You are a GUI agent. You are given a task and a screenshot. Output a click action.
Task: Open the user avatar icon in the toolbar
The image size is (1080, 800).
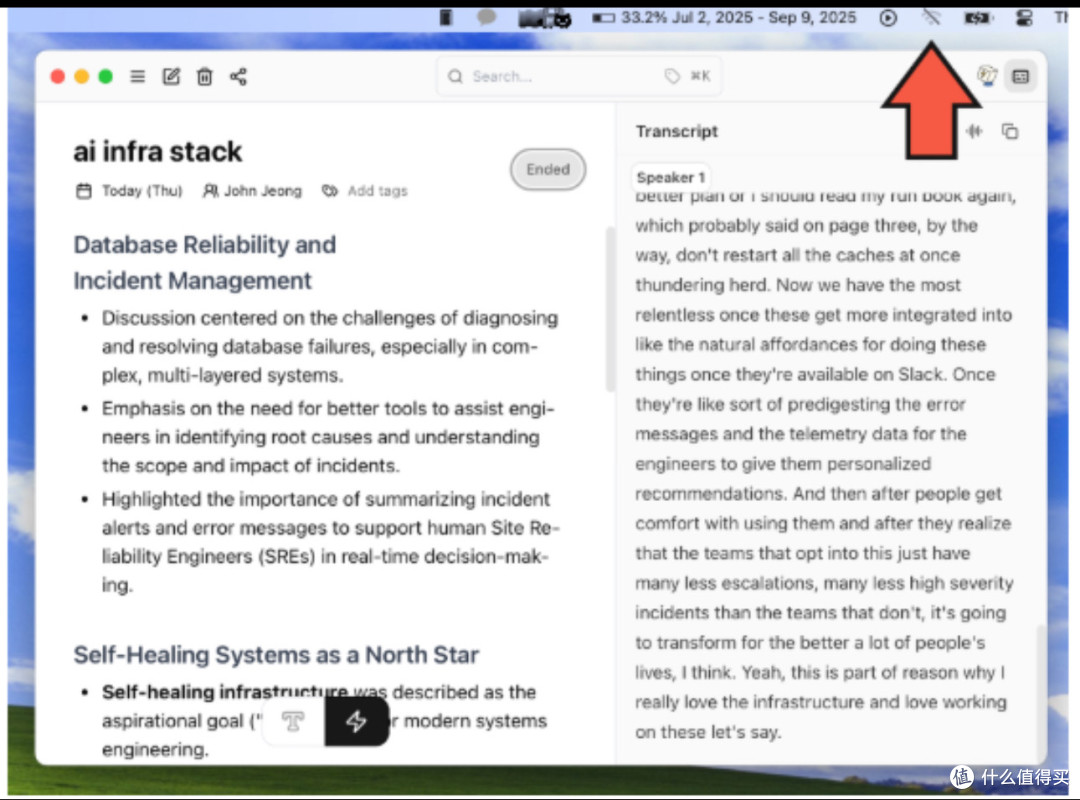click(988, 76)
